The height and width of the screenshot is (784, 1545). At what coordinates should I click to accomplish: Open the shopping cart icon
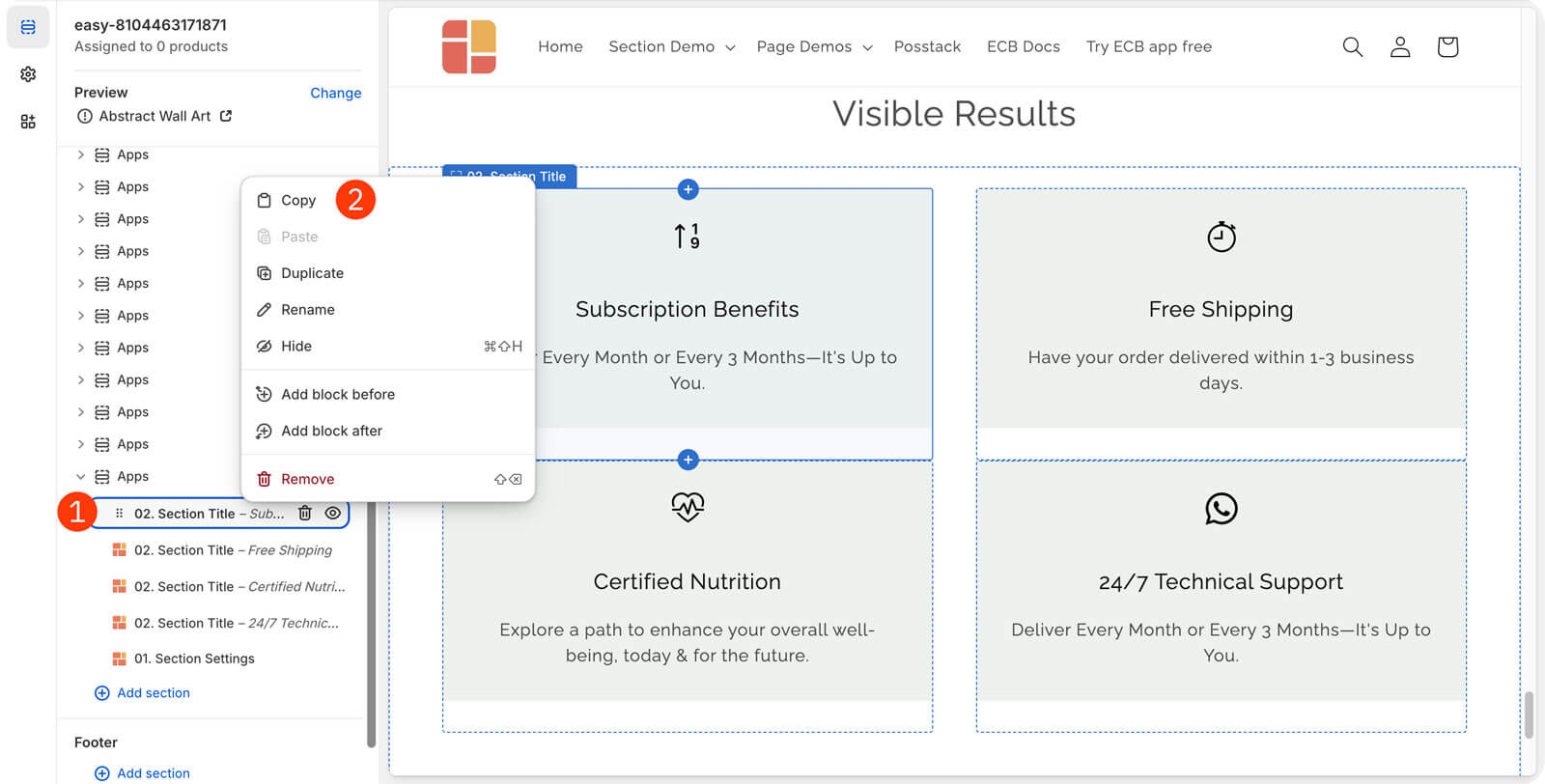(x=1447, y=46)
